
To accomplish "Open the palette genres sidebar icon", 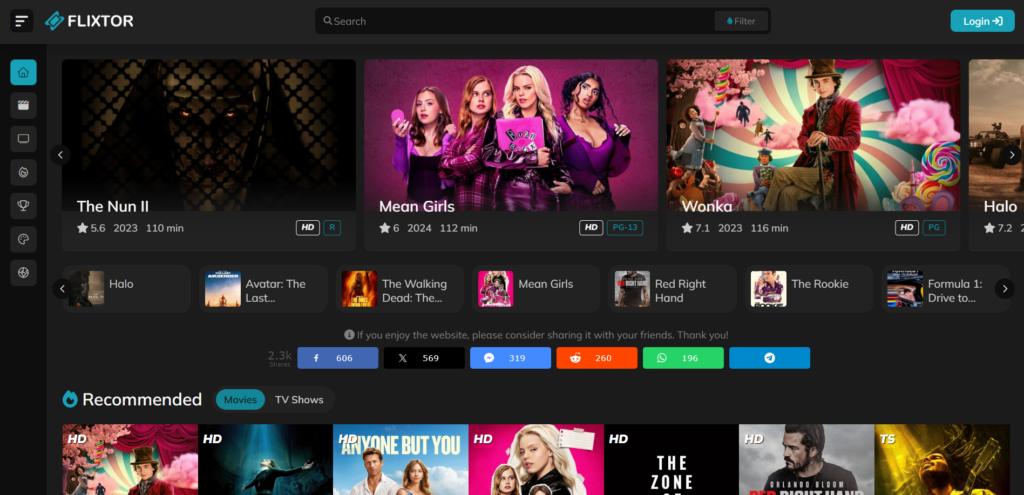I will (x=24, y=239).
